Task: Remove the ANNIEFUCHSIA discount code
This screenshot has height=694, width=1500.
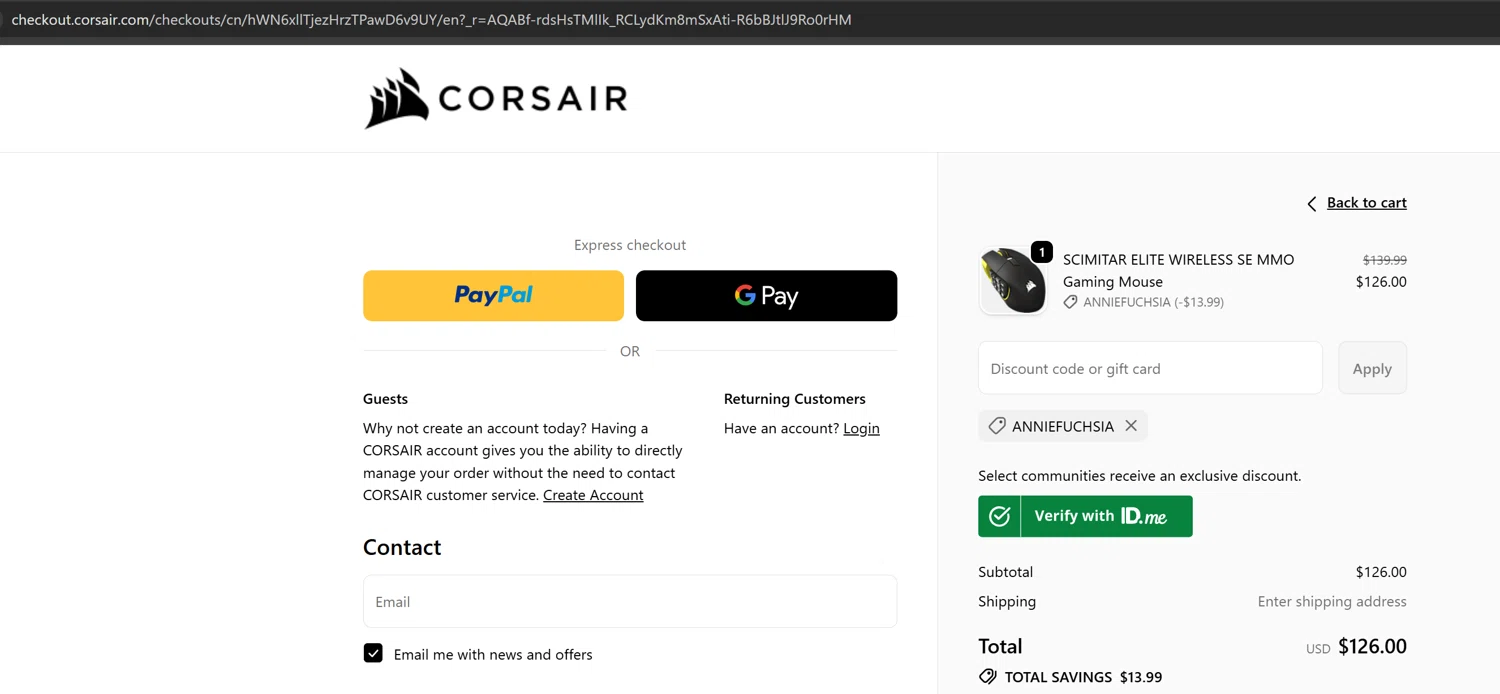Action: (1131, 426)
